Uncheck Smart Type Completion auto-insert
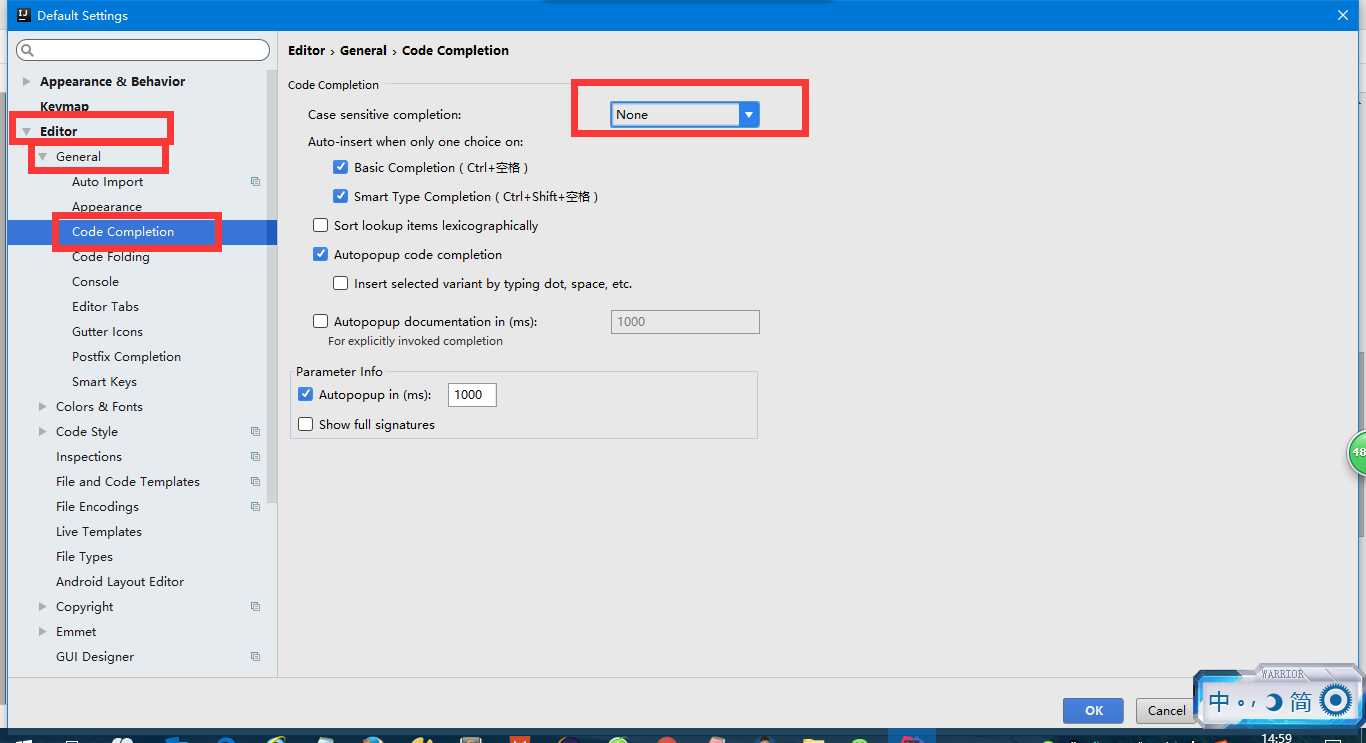1366x743 pixels. 340,197
